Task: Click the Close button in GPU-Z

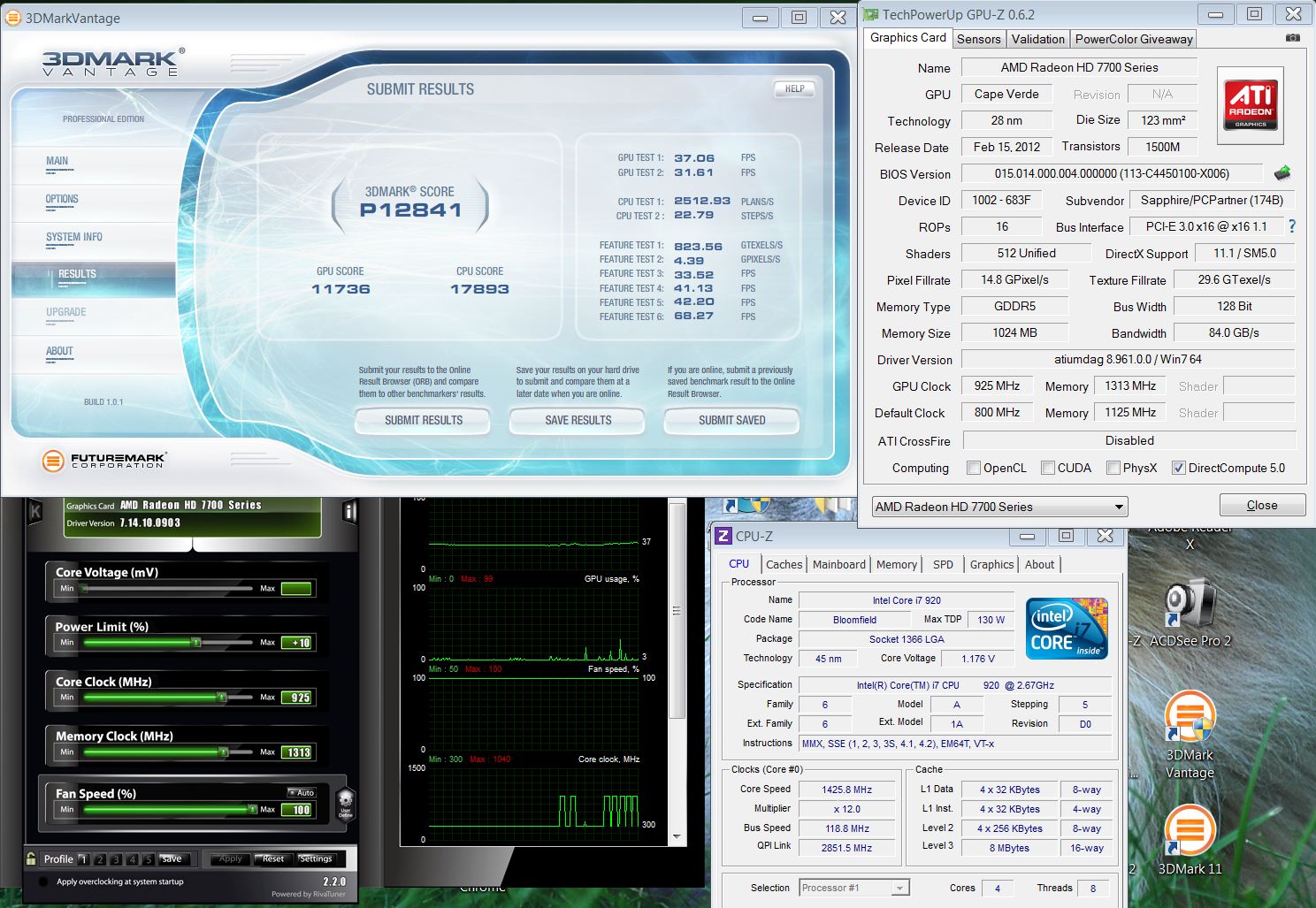Action: click(x=1262, y=505)
